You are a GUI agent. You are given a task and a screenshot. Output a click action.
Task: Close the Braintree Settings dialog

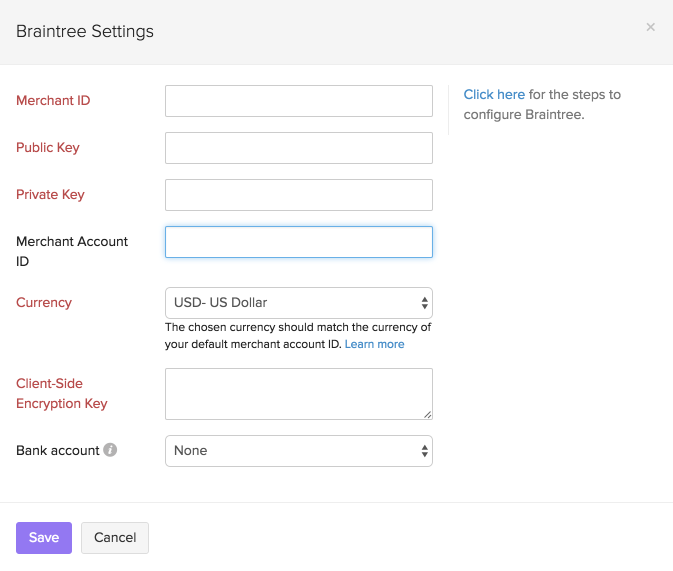click(x=650, y=28)
